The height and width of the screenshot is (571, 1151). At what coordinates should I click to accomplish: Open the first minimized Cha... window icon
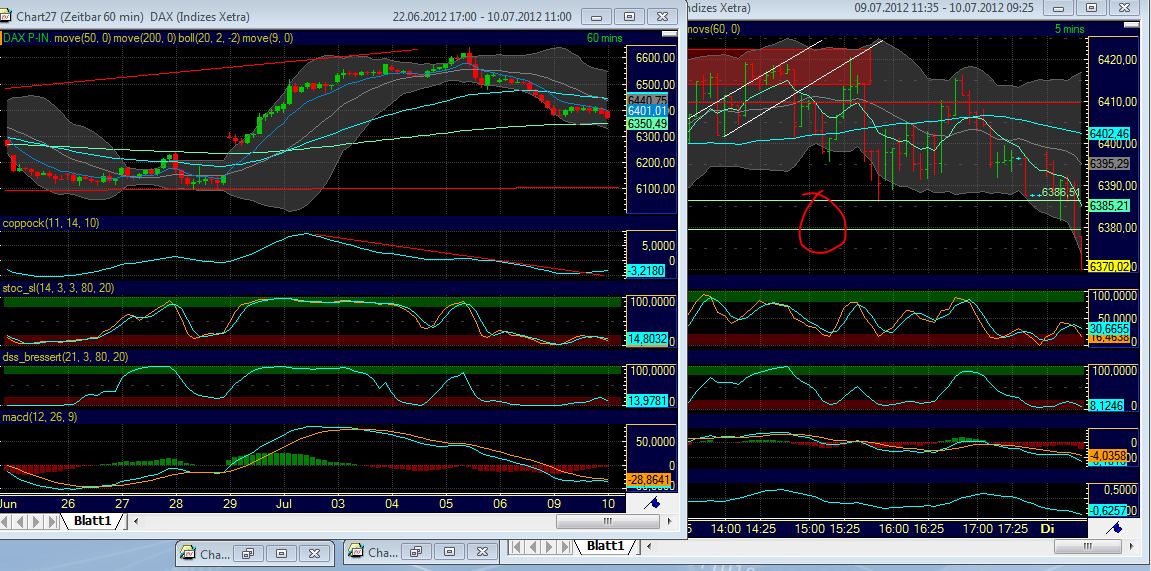coord(188,553)
